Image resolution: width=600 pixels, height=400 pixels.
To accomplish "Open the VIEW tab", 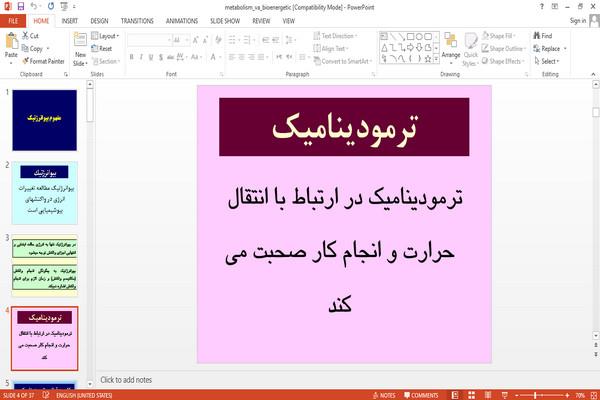I will tap(289, 21).
